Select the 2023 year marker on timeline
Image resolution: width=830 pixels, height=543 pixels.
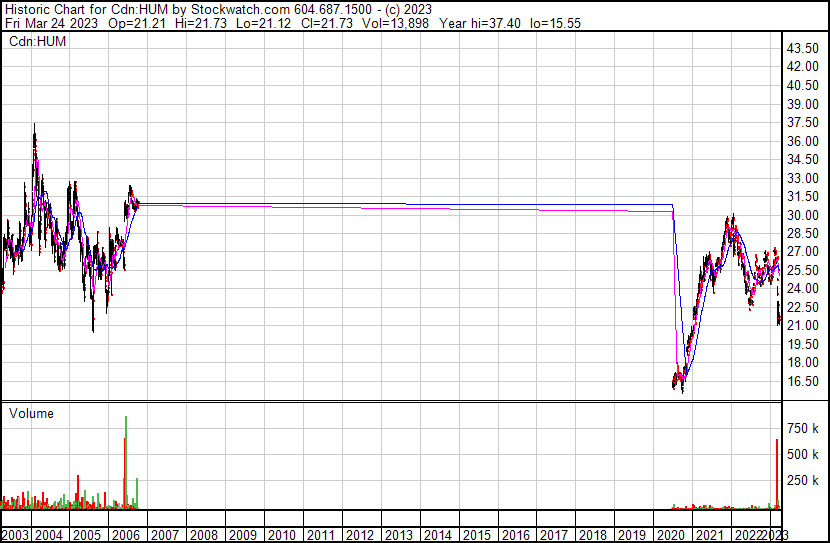[x=776, y=534]
